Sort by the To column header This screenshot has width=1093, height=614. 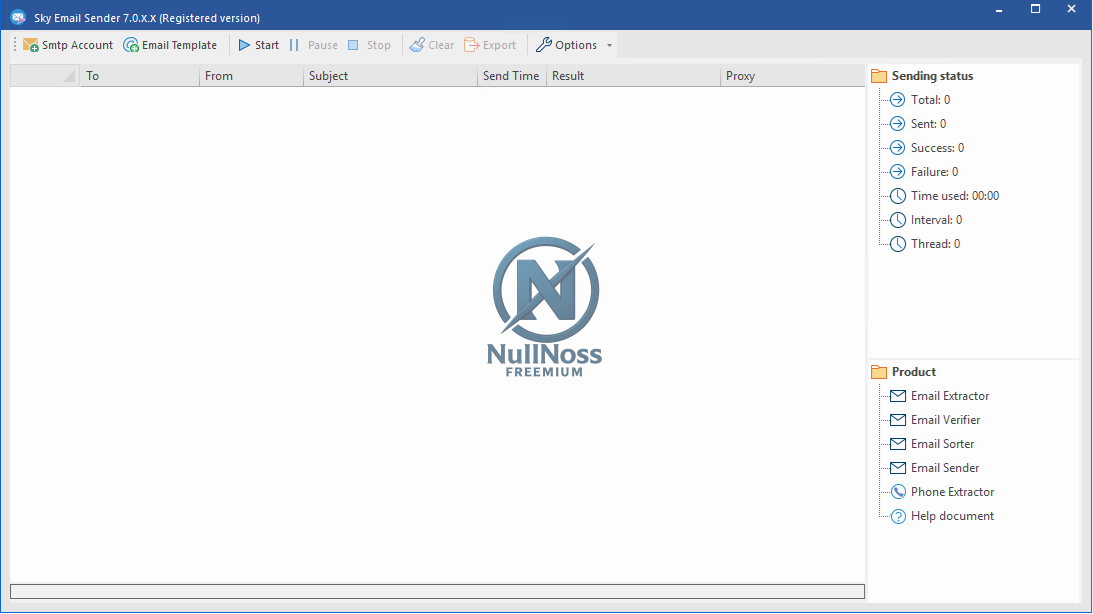pyautogui.click(x=140, y=76)
